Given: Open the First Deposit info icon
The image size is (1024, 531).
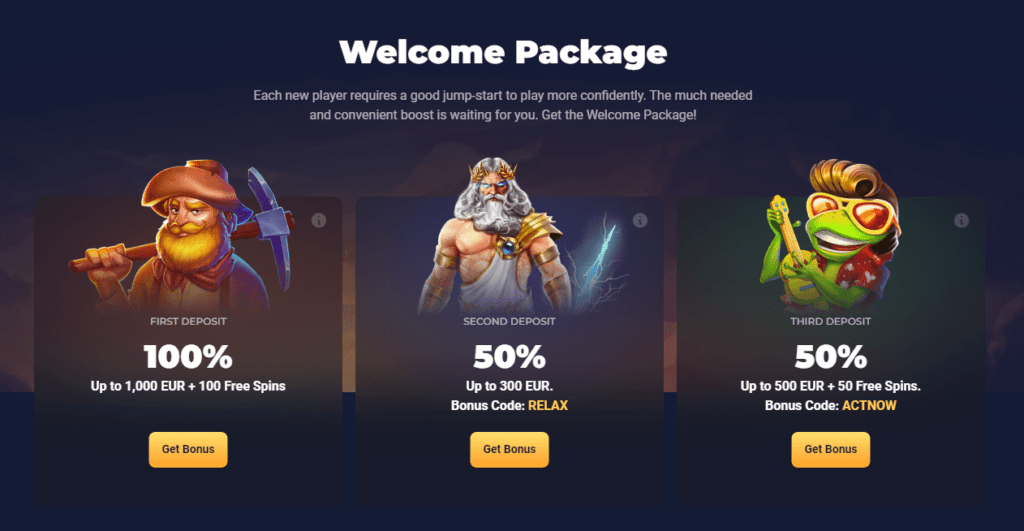Looking at the screenshot, I should pyautogui.click(x=319, y=220).
